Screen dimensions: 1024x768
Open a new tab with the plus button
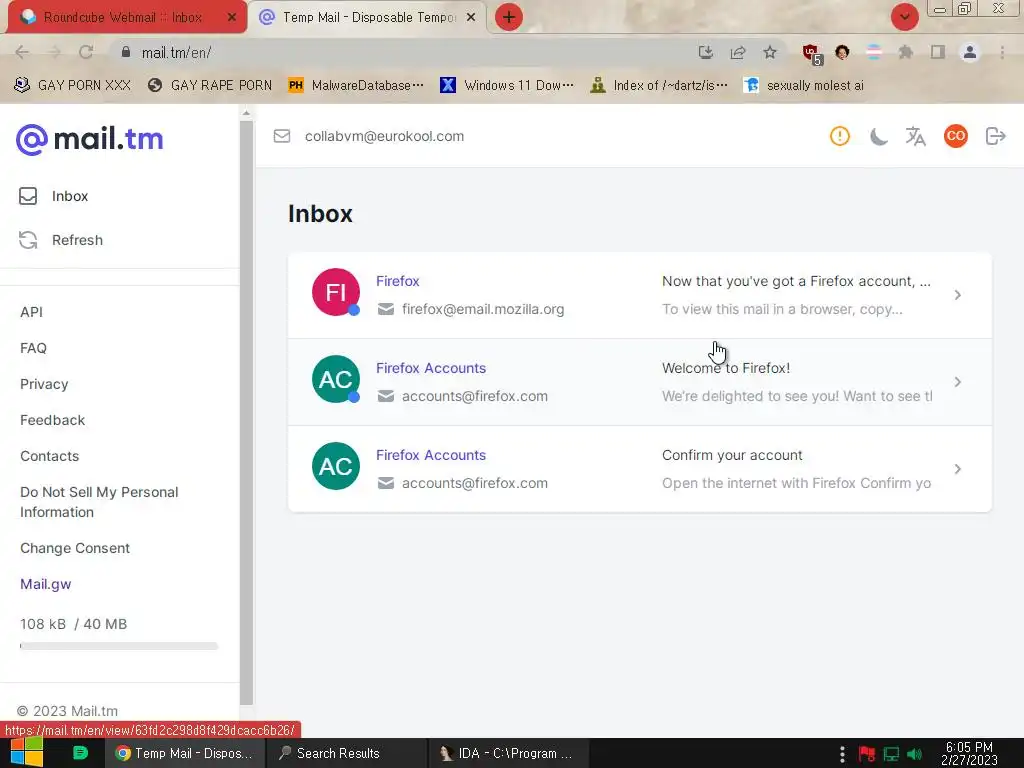[x=509, y=18]
